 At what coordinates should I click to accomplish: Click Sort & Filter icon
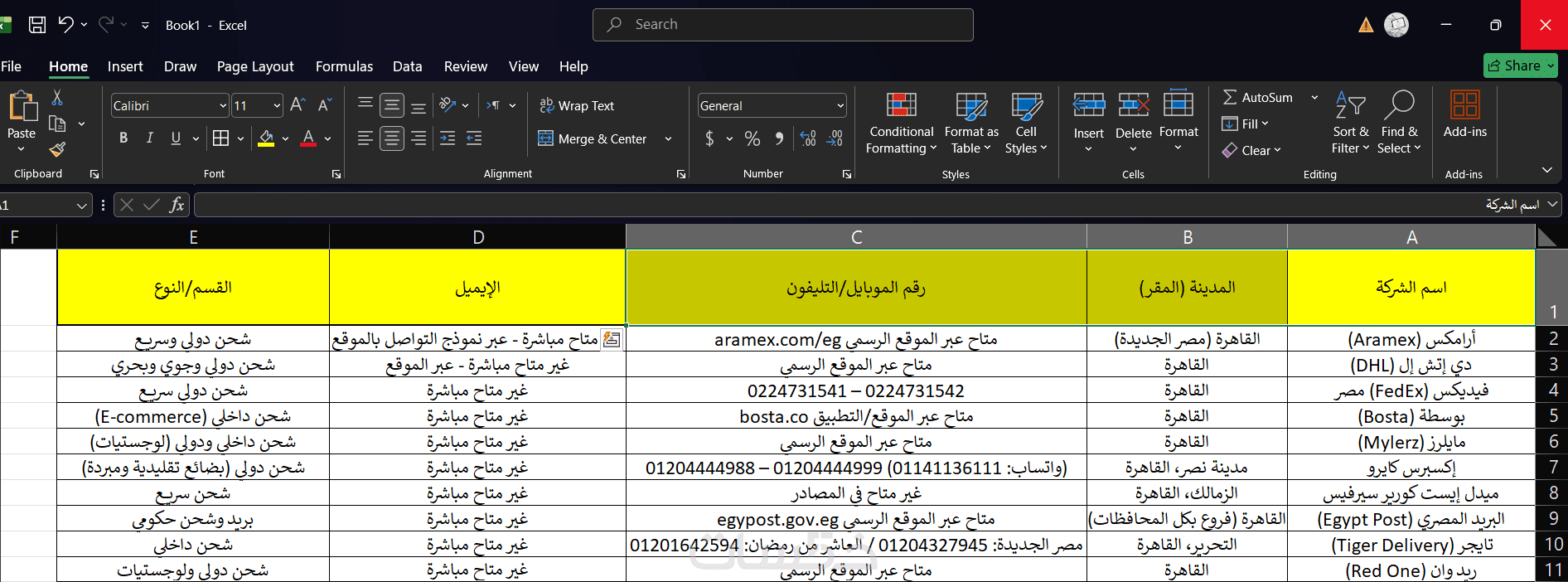1350,105
